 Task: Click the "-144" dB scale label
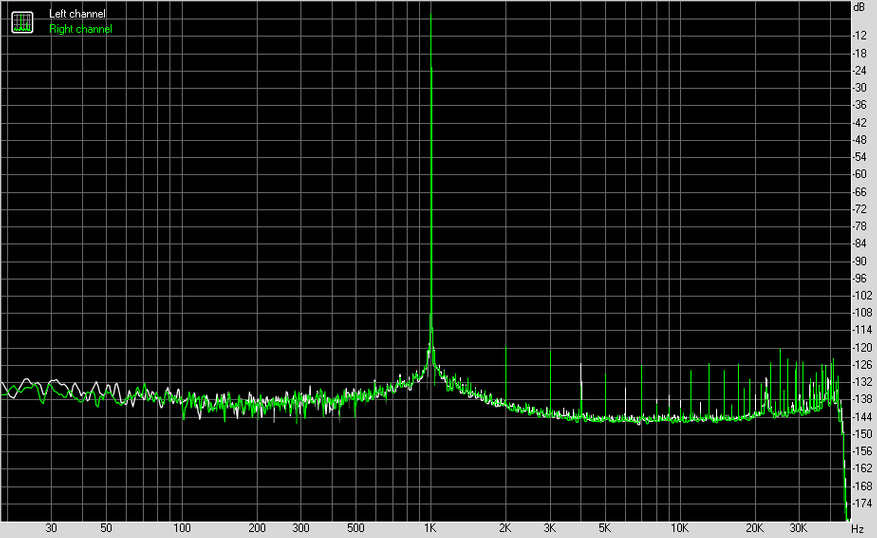point(861,417)
